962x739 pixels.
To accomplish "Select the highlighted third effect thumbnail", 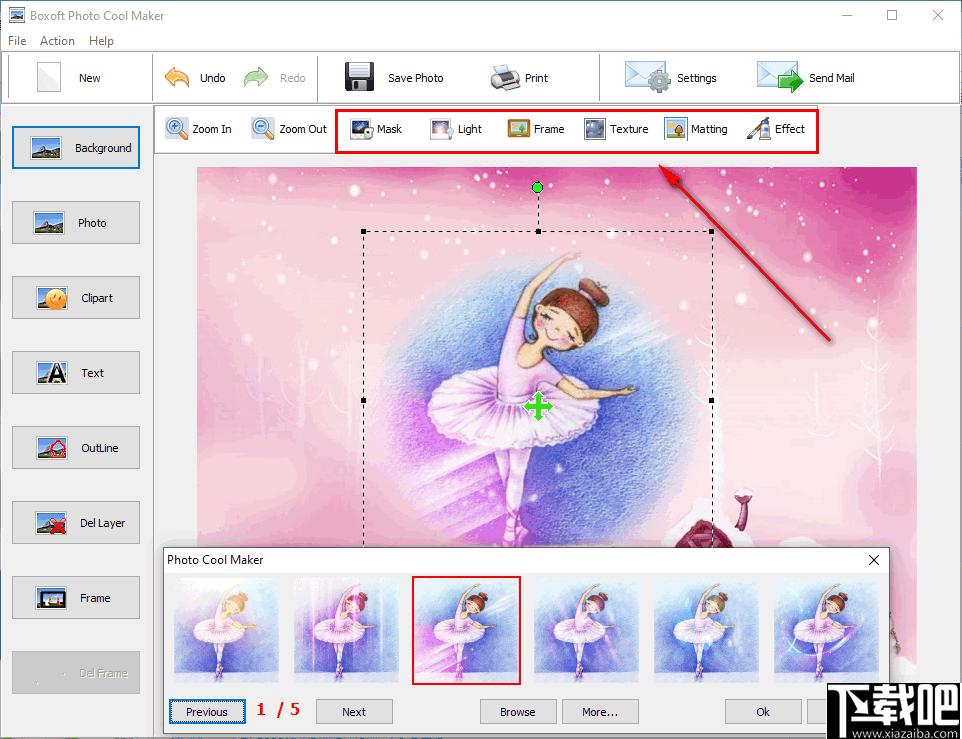I will [466, 630].
